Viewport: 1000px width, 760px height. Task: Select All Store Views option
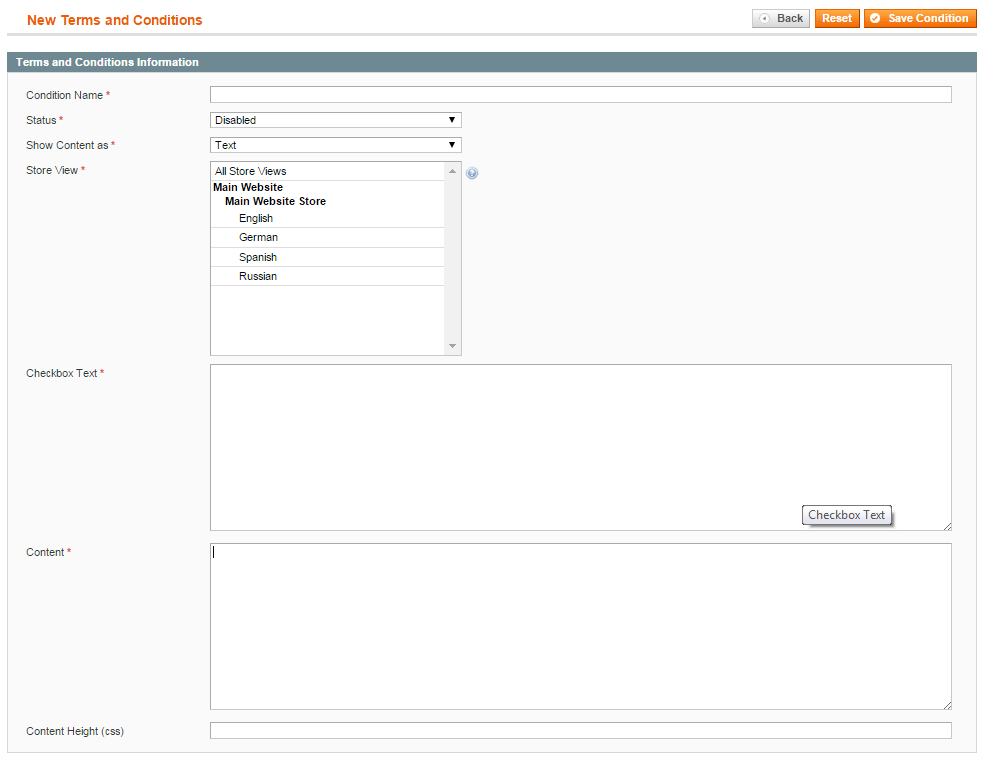[327, 171]
